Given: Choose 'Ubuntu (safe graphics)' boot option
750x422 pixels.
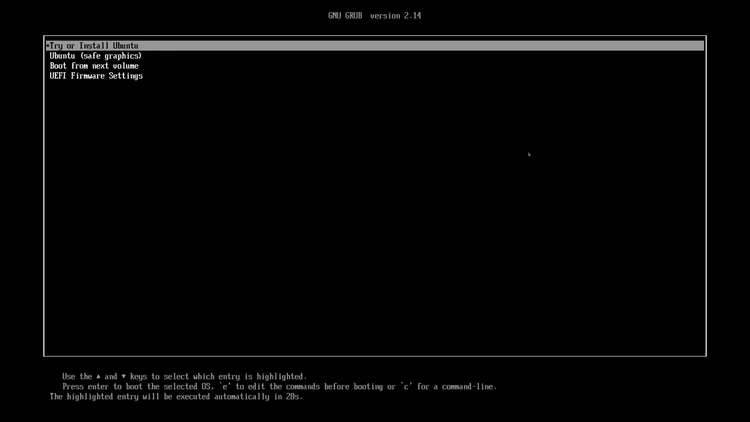Looking at the screenshot, I should point(96,56).
